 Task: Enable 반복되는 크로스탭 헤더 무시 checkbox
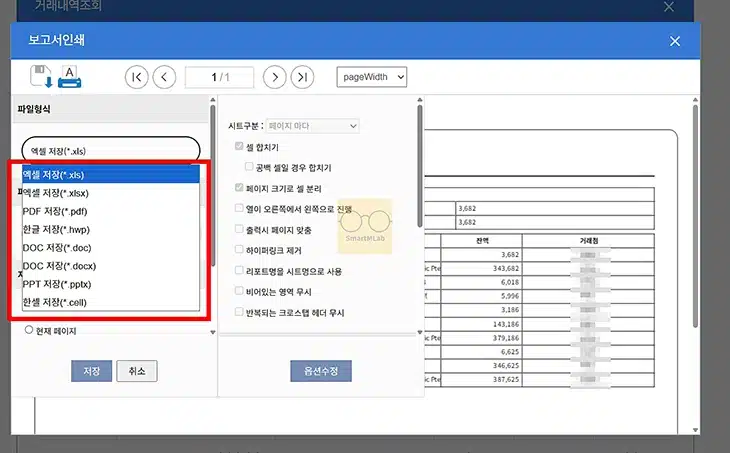[x=239, y=311]
